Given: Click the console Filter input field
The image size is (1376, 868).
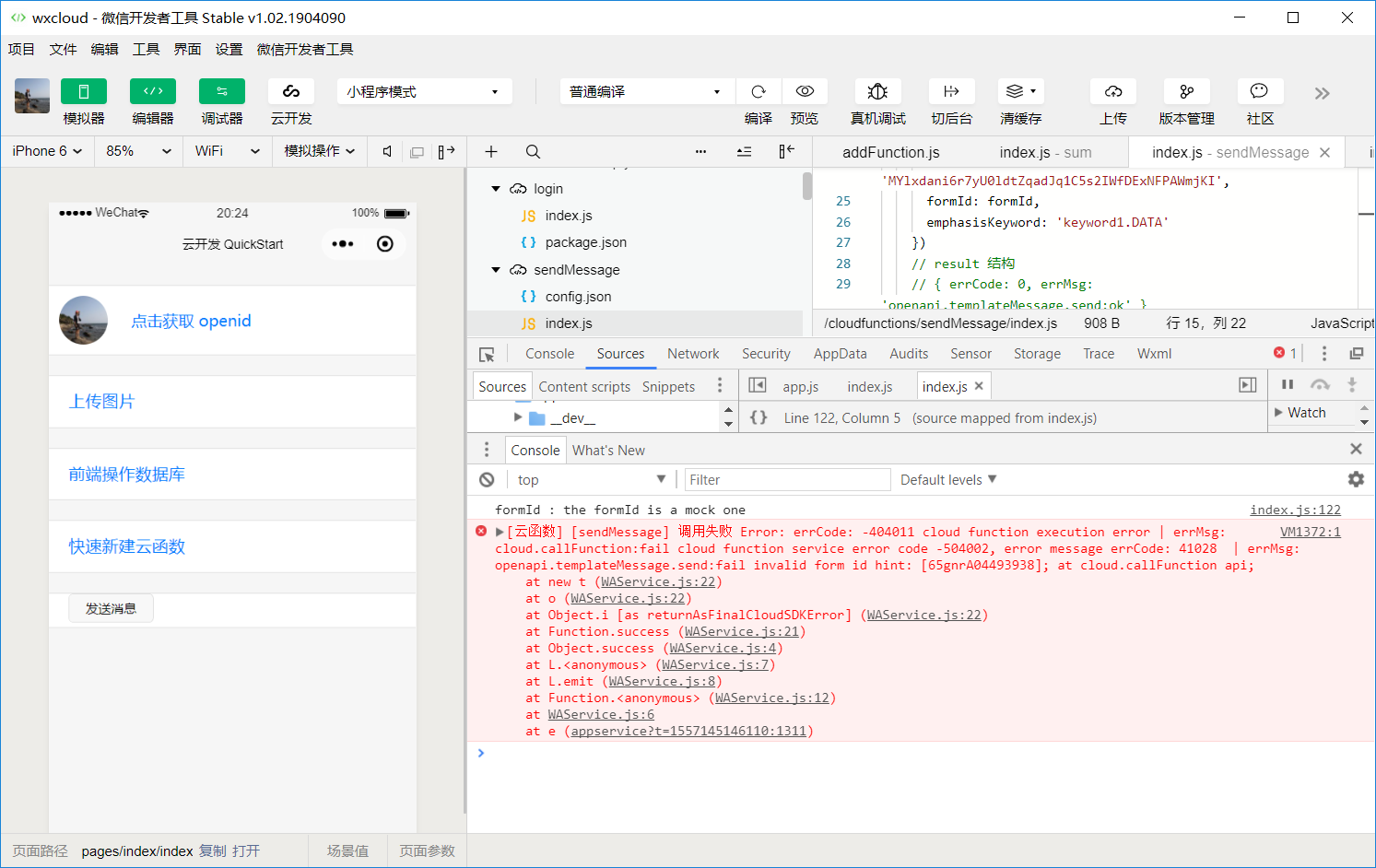Looking at the screenshot, I should 786,479.
